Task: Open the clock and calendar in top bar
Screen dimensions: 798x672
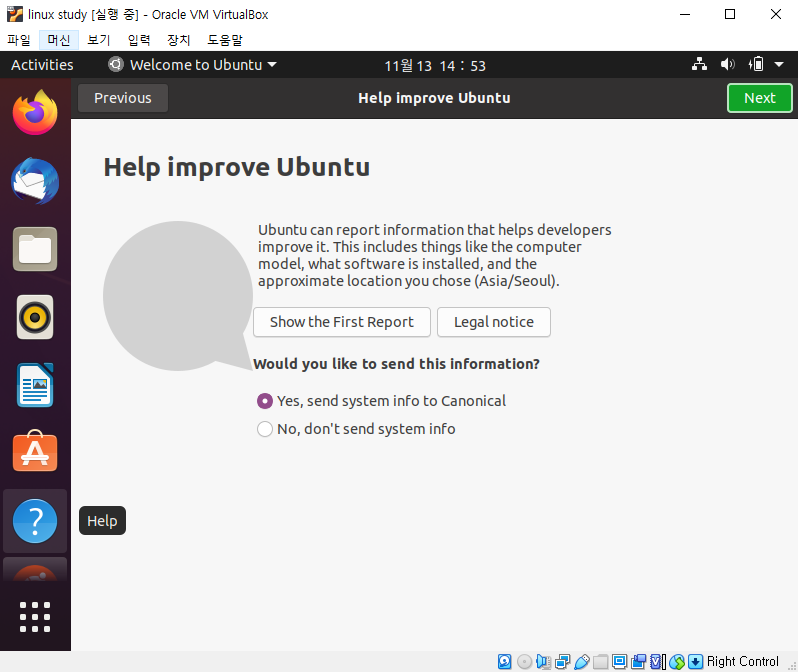Action: (x=435, y=66)
